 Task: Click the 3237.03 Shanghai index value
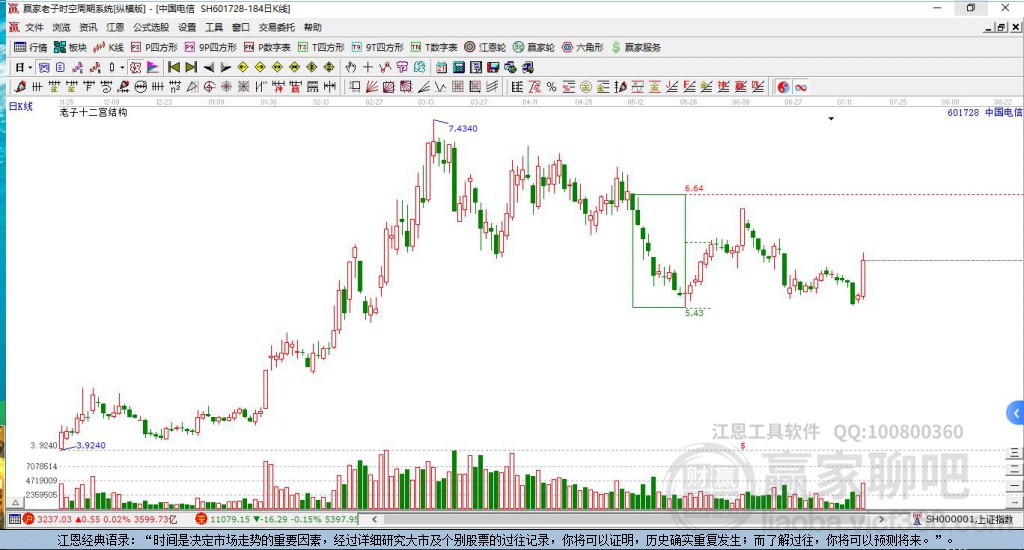(x=54, y=519)
